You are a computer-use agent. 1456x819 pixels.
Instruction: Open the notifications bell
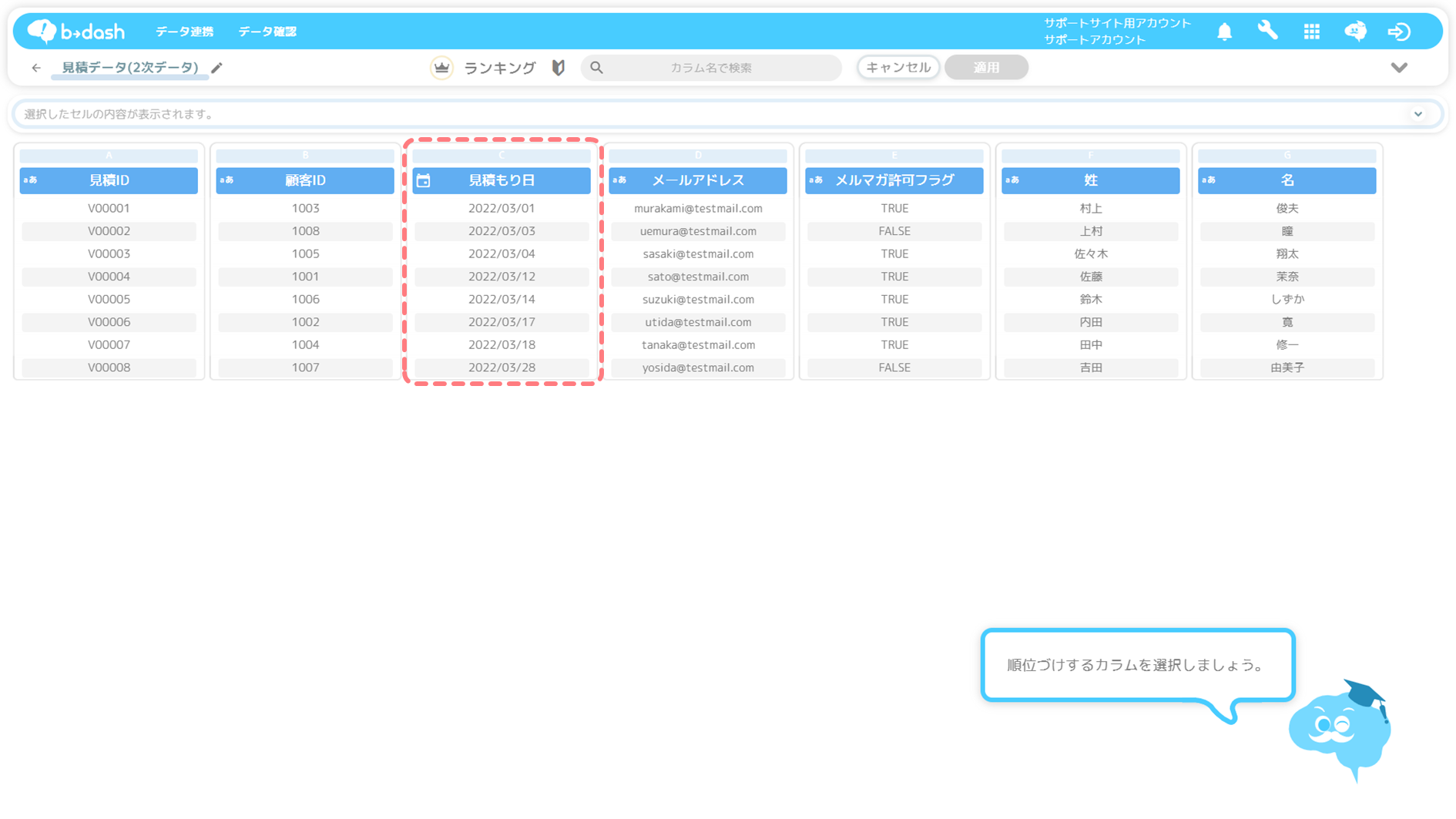pos(1224,32)
